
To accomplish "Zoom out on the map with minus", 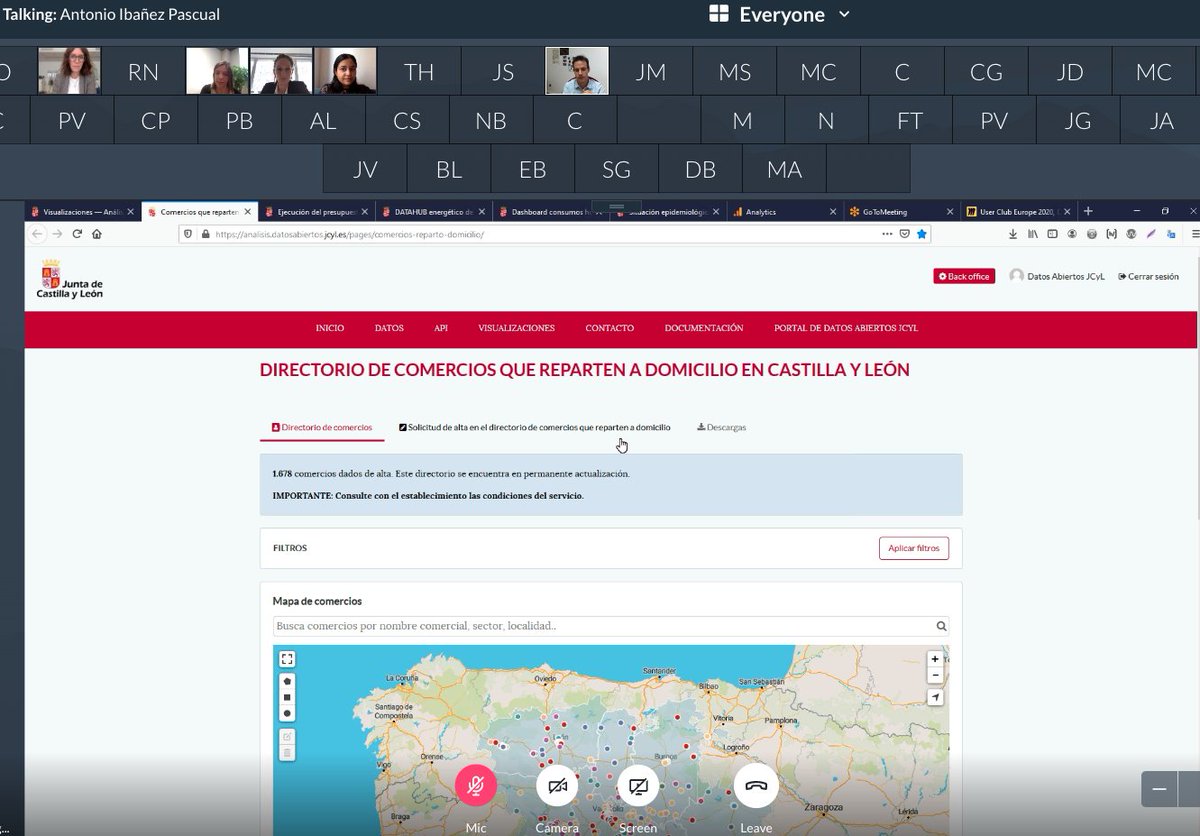I will [x=935, y=675].
